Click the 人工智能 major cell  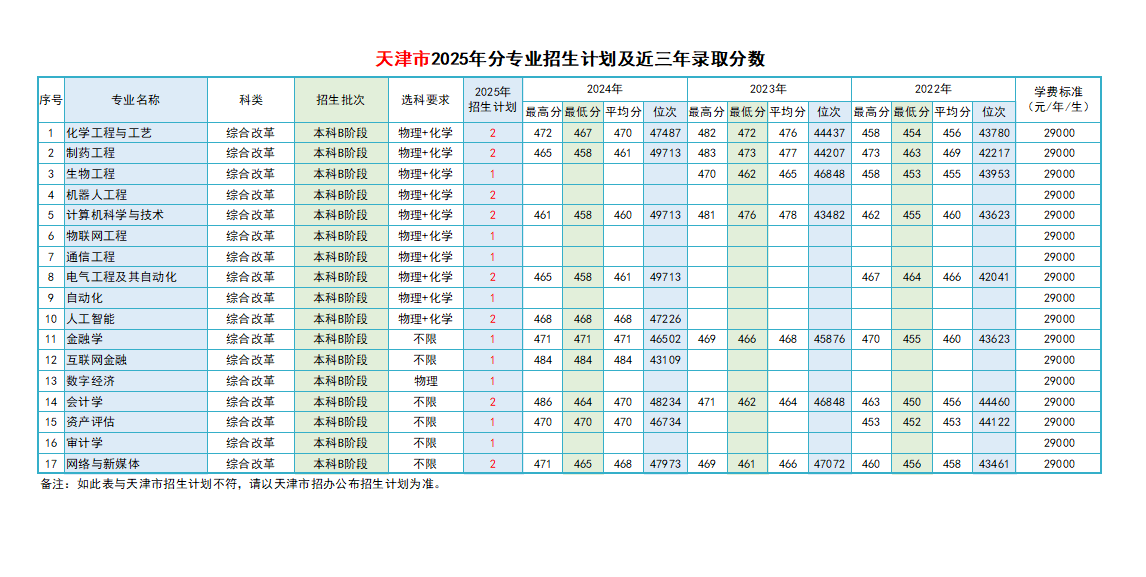point(91,319)
